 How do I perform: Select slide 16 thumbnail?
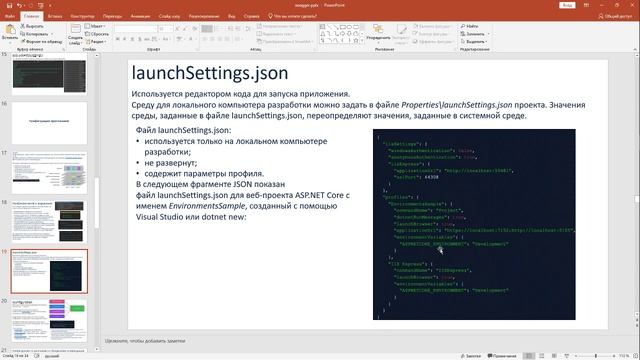click(49, 123)
